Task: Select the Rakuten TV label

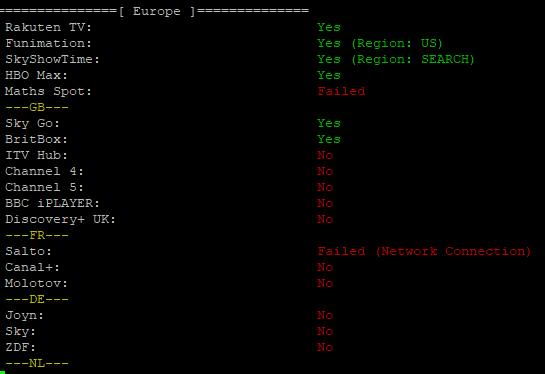Action: click(x=48, y=27)
